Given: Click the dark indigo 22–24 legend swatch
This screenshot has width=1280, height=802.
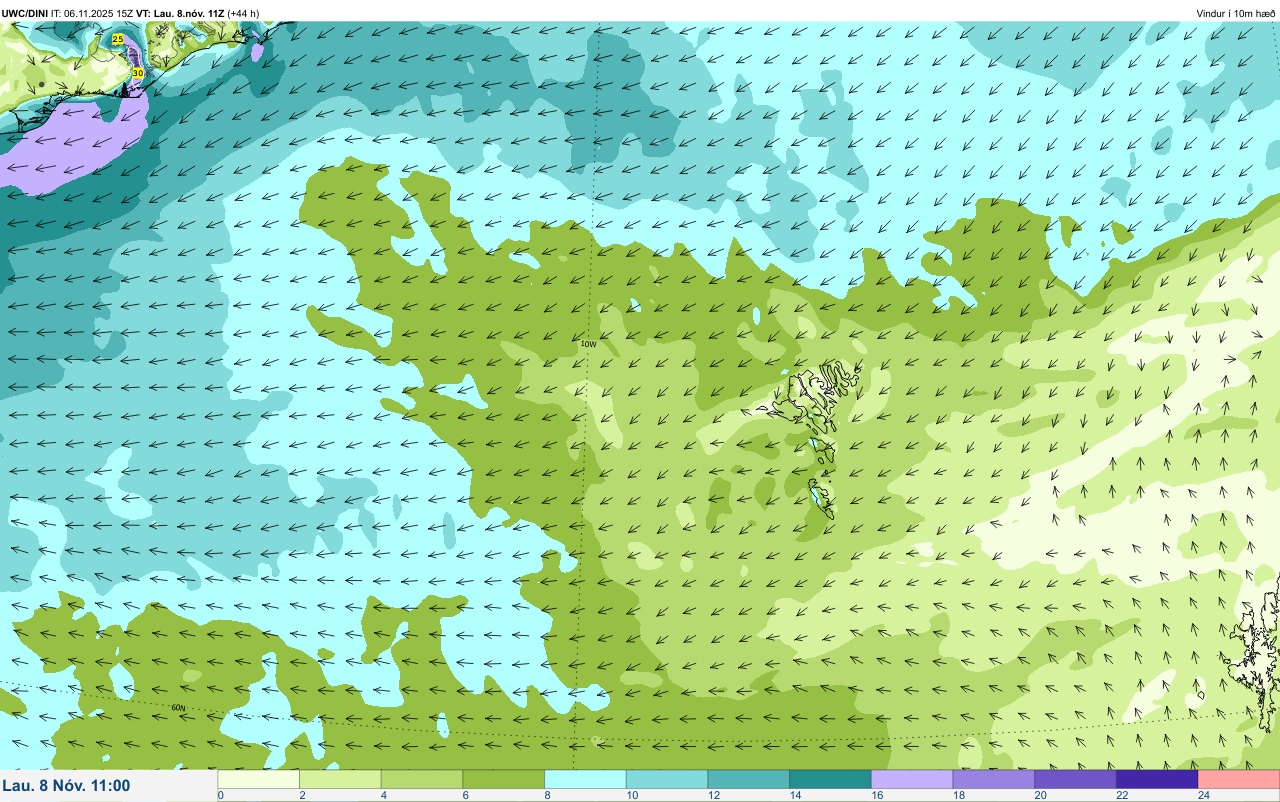Looking at the screenshot, I should tap(1157, 779).
